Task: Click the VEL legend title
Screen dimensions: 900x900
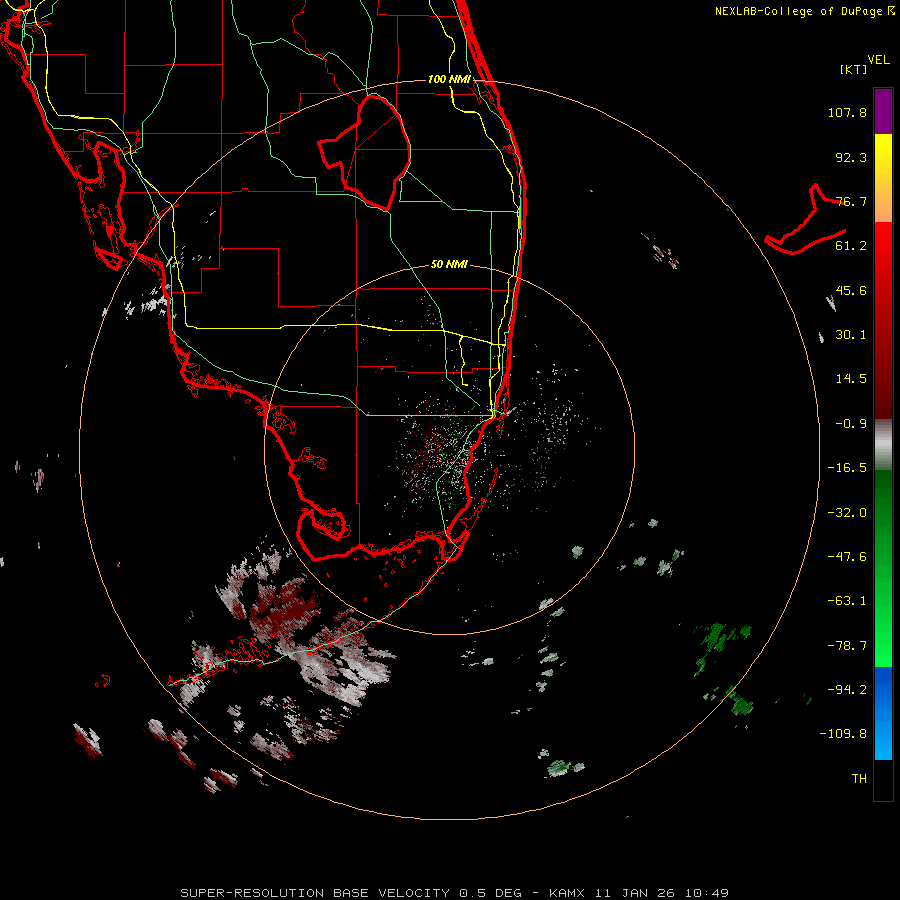Action: tap(878, 60)
